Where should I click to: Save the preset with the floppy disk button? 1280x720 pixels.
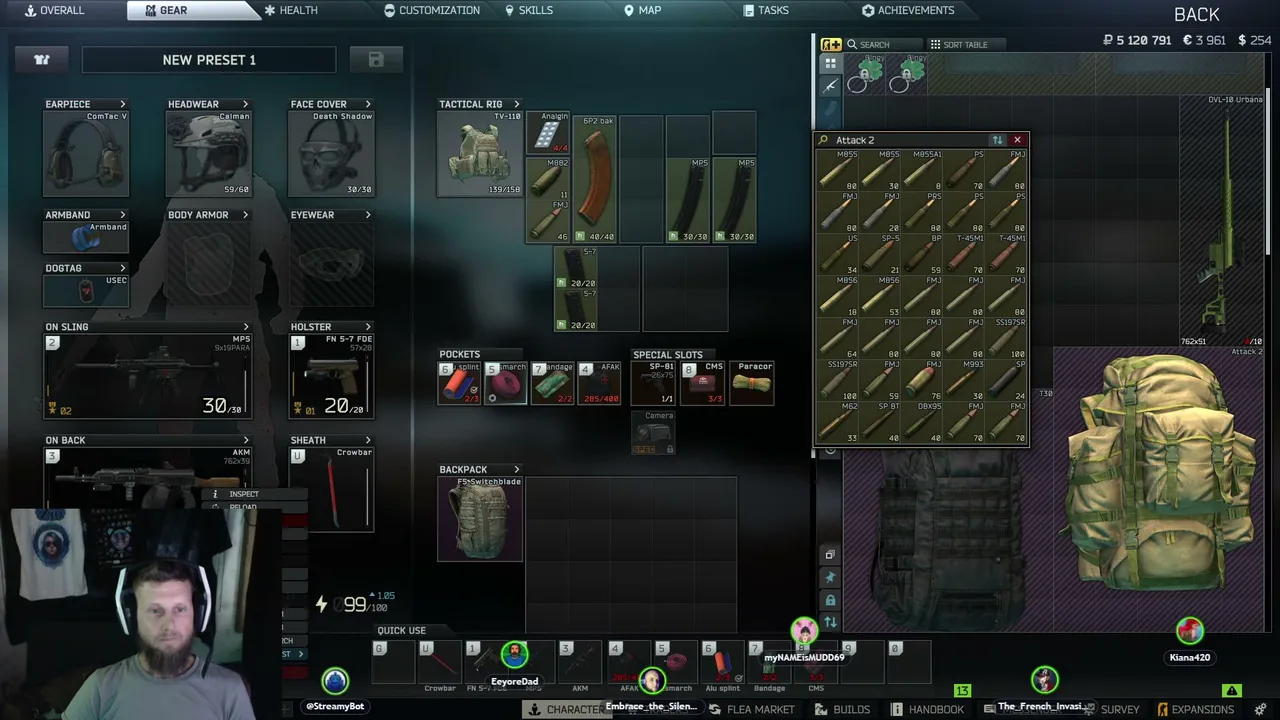[376, 60]
